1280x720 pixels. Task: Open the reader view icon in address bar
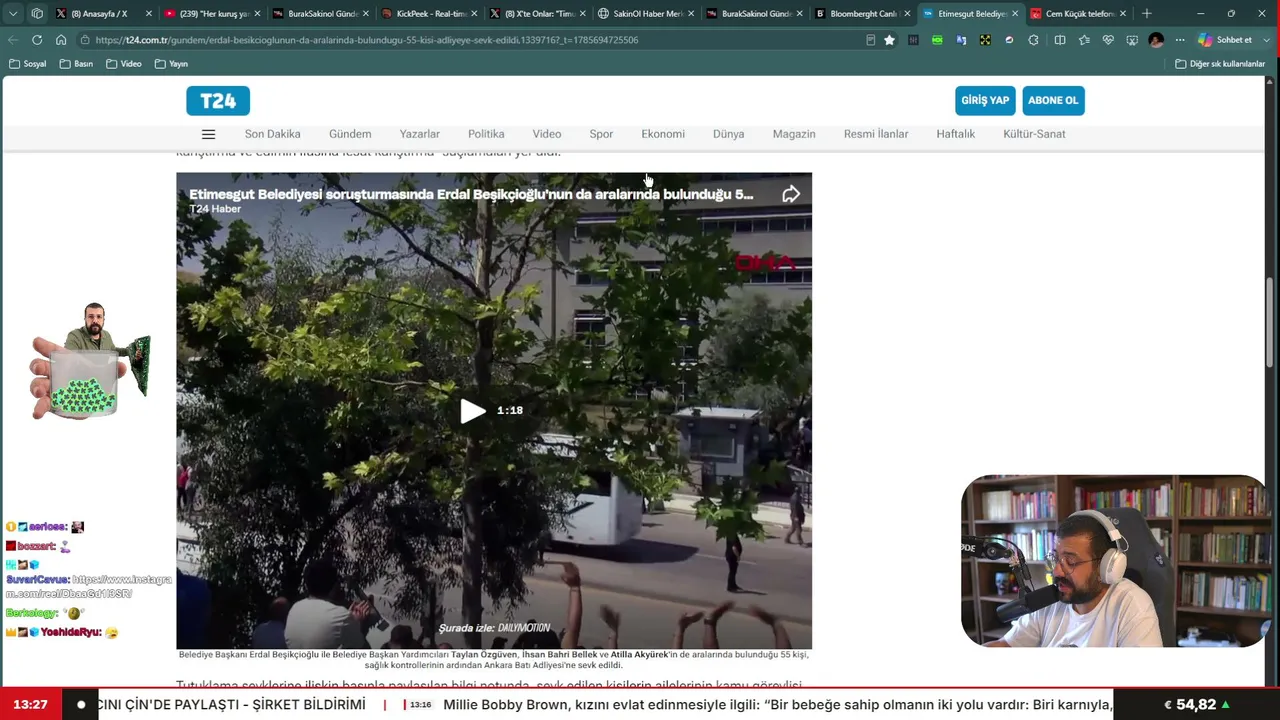pos(870,40)
